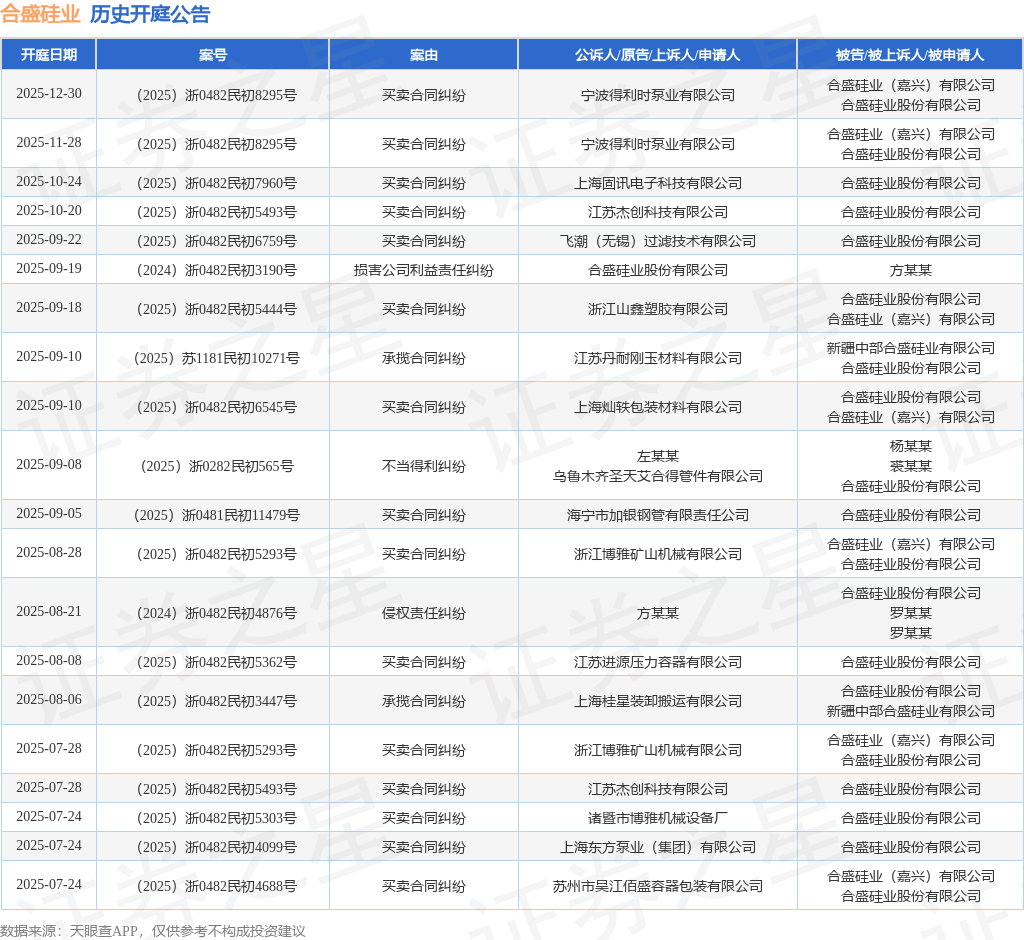Click 宁波得利时泵业有限公司 in the 2025-12-30 row
Viewport: 1024px width, 940px height.
click(658, 95)
